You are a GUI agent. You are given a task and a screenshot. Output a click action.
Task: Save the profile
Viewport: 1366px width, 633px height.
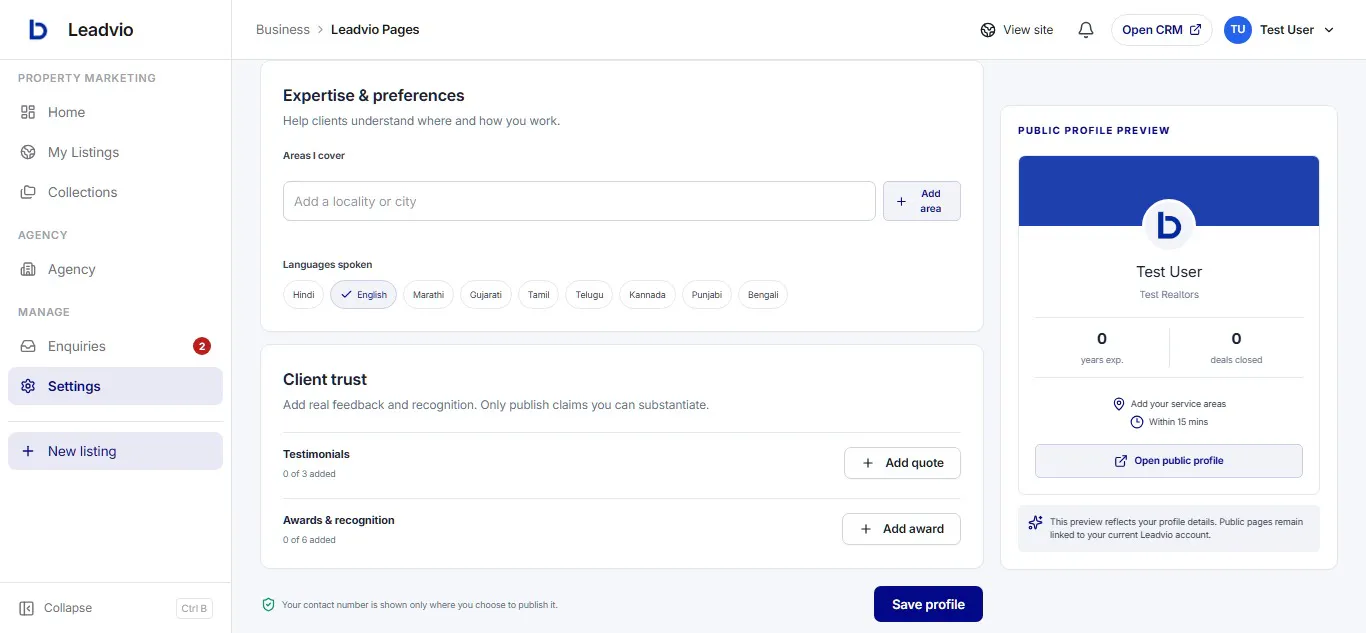click(x=928, y=604)
